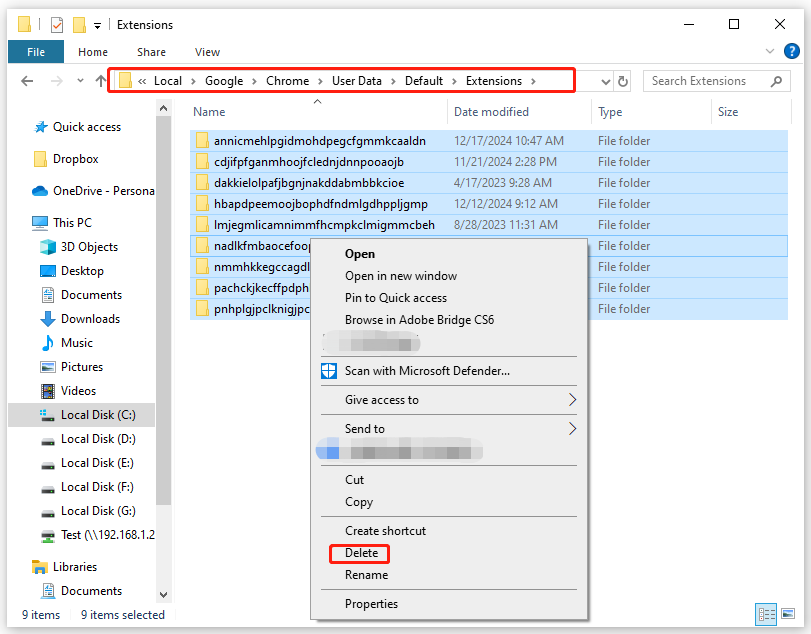Click New folder icon in quick access toolbar
811x634 pixels.
click(x=79, y=24)
